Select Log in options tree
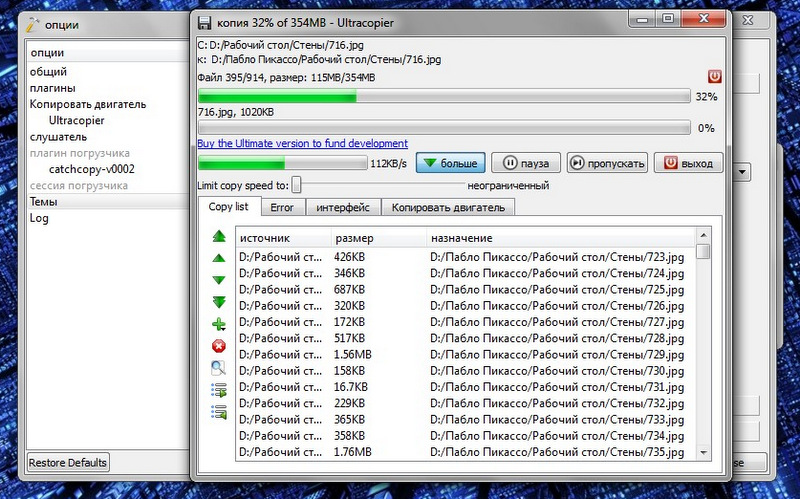 pos(39,218)
